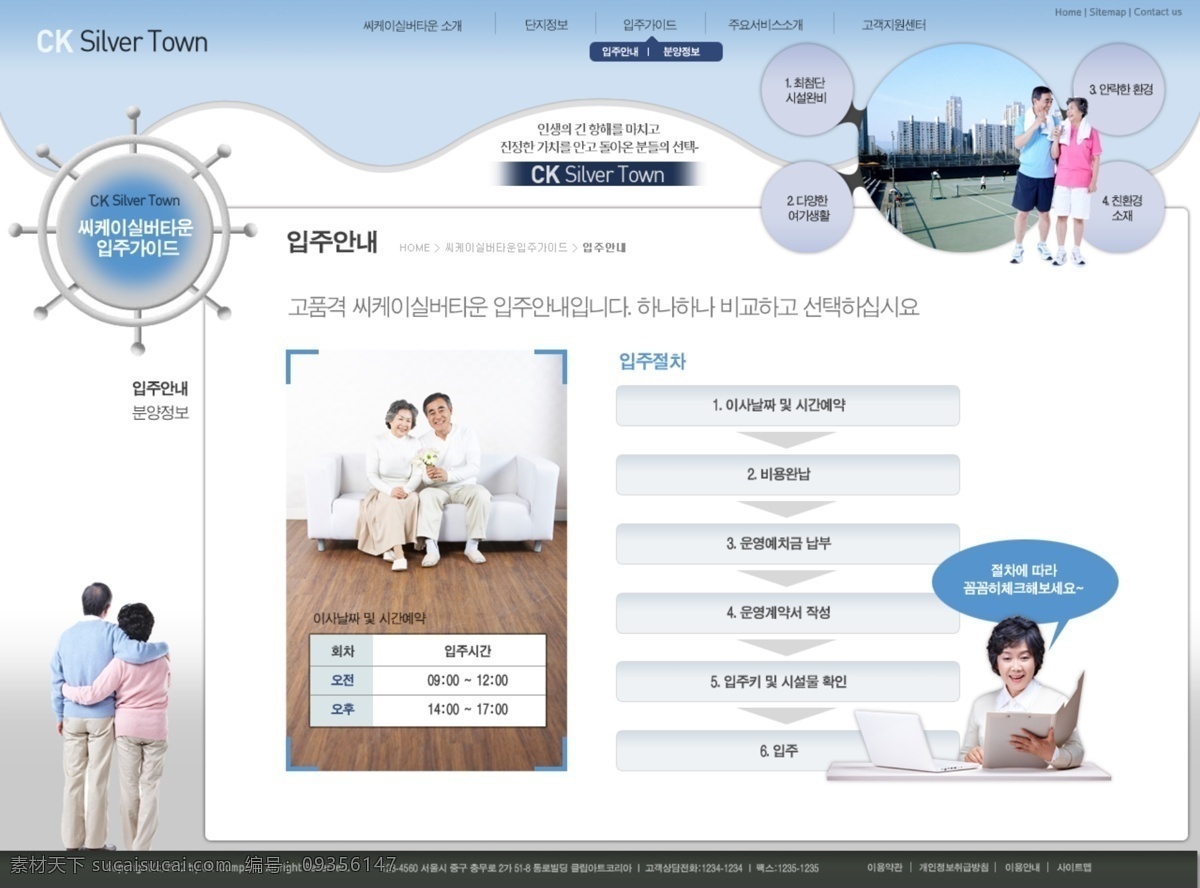Click the 2. 다양한 여가생활 circle
The width and height of the screenshot is (1200, 888).
[x=807, y=207]
